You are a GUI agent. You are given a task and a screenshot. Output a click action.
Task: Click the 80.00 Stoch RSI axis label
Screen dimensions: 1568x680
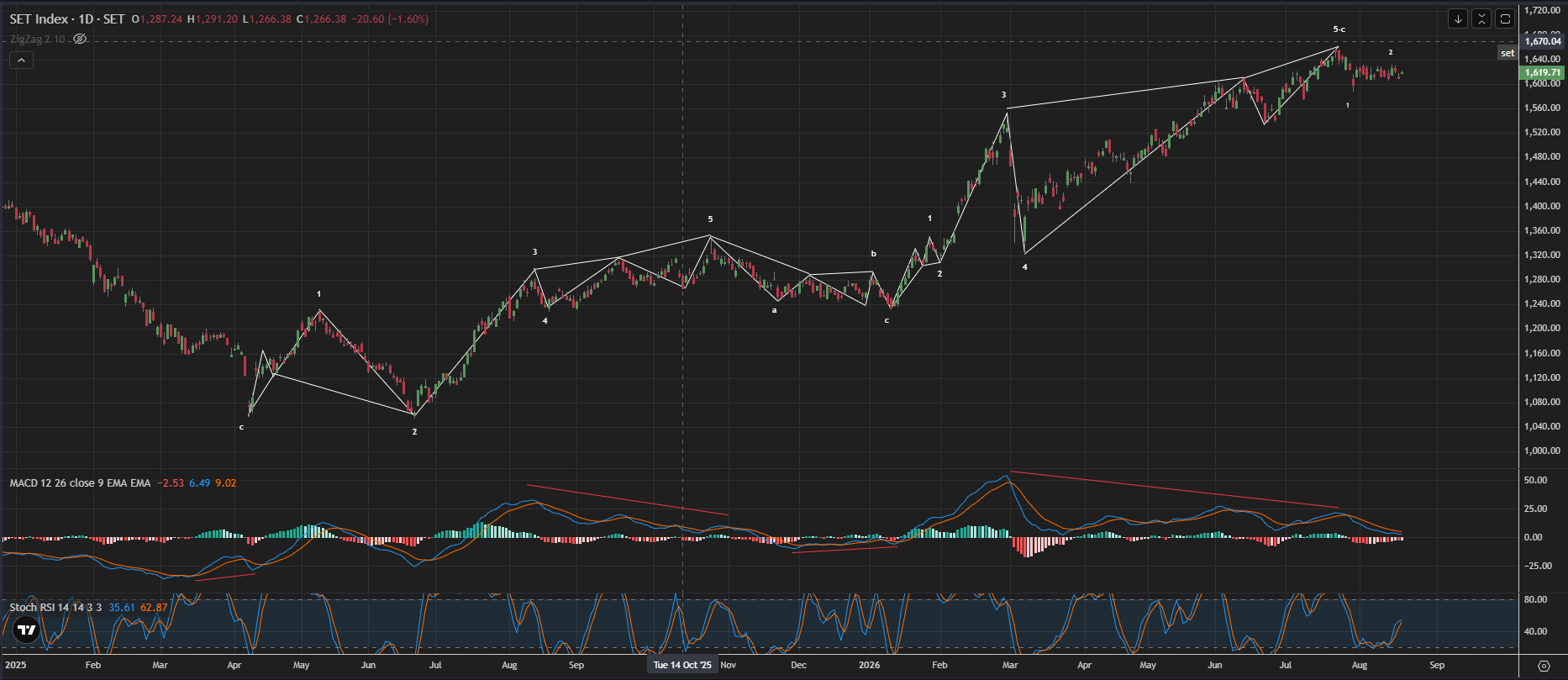[x=1535, y=599]
